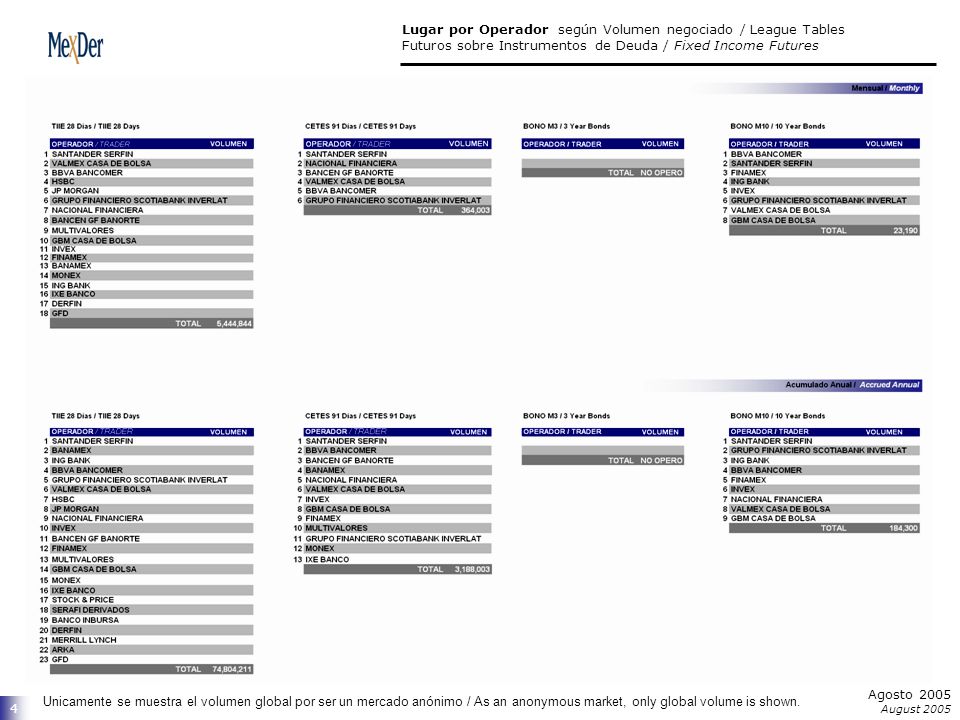Click 'JP MORGAN' in monthly TIIE 28 table
960x720 pixels.
point(75,190)
